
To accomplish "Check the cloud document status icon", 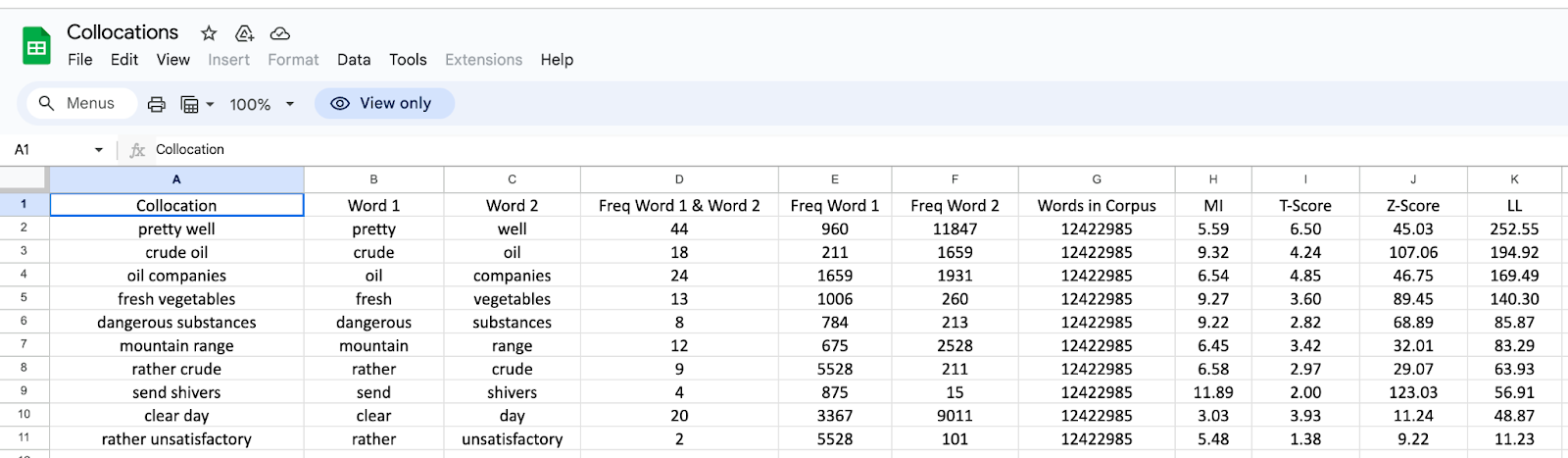I will click(x=280, y=33).
